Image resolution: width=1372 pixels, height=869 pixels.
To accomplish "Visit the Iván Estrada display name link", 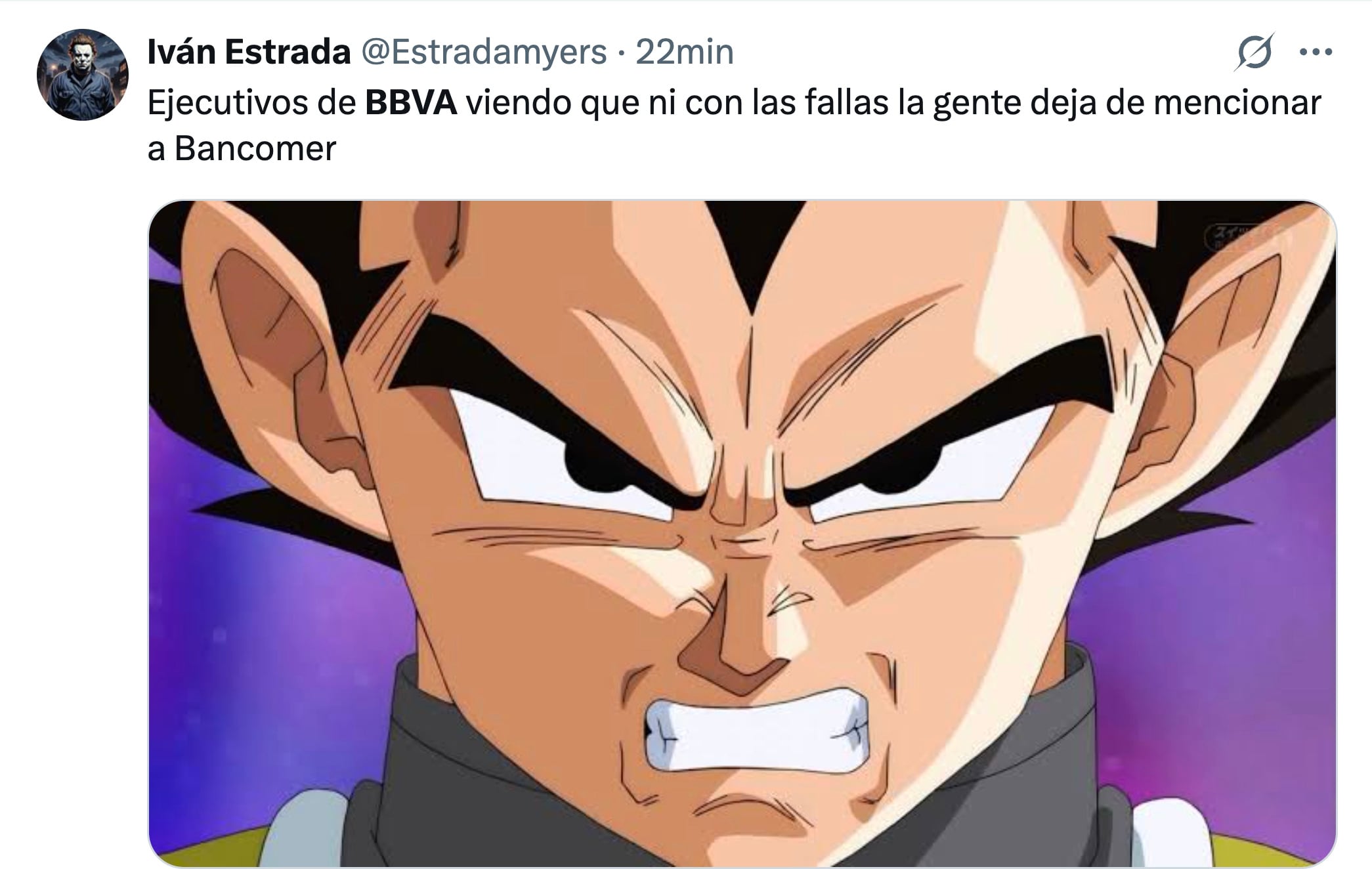I will point(249,52).
